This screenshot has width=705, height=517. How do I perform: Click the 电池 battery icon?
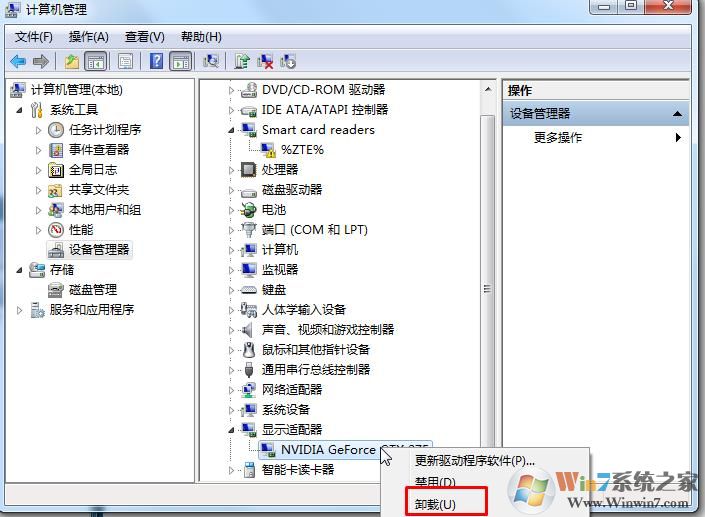(248, 210)
